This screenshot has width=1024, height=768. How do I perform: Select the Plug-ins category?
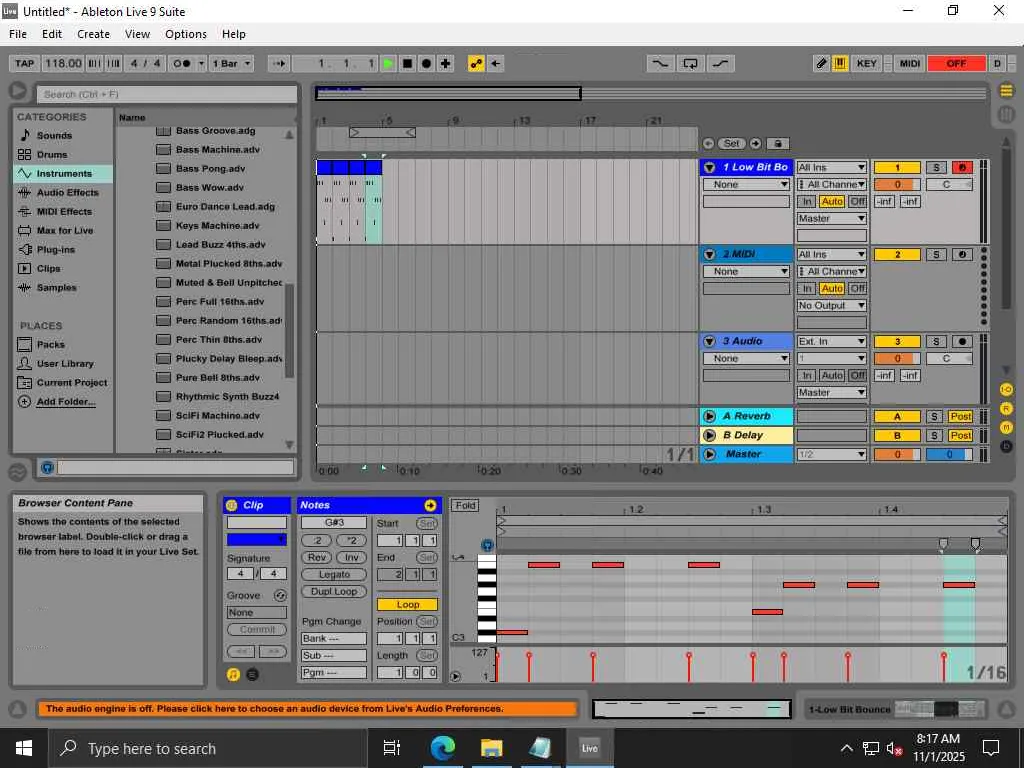click(x=63, y=249)
